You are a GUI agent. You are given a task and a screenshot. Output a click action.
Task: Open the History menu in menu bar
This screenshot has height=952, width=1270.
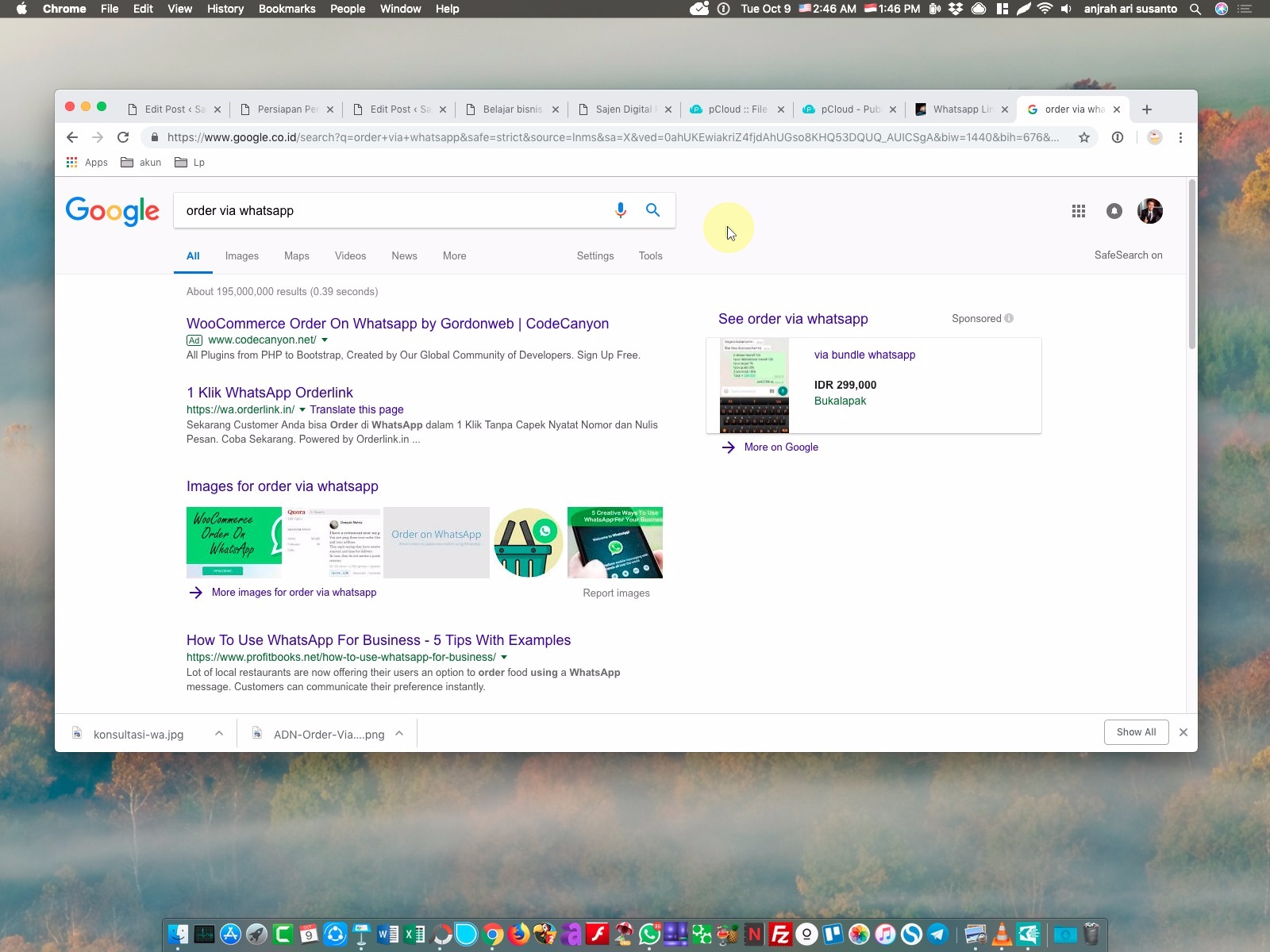(x=225, y=9)
